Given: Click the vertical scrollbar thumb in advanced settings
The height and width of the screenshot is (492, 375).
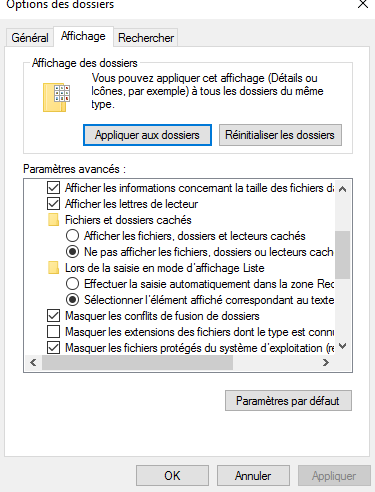Looking at the screenshot, I should (342, 255).
